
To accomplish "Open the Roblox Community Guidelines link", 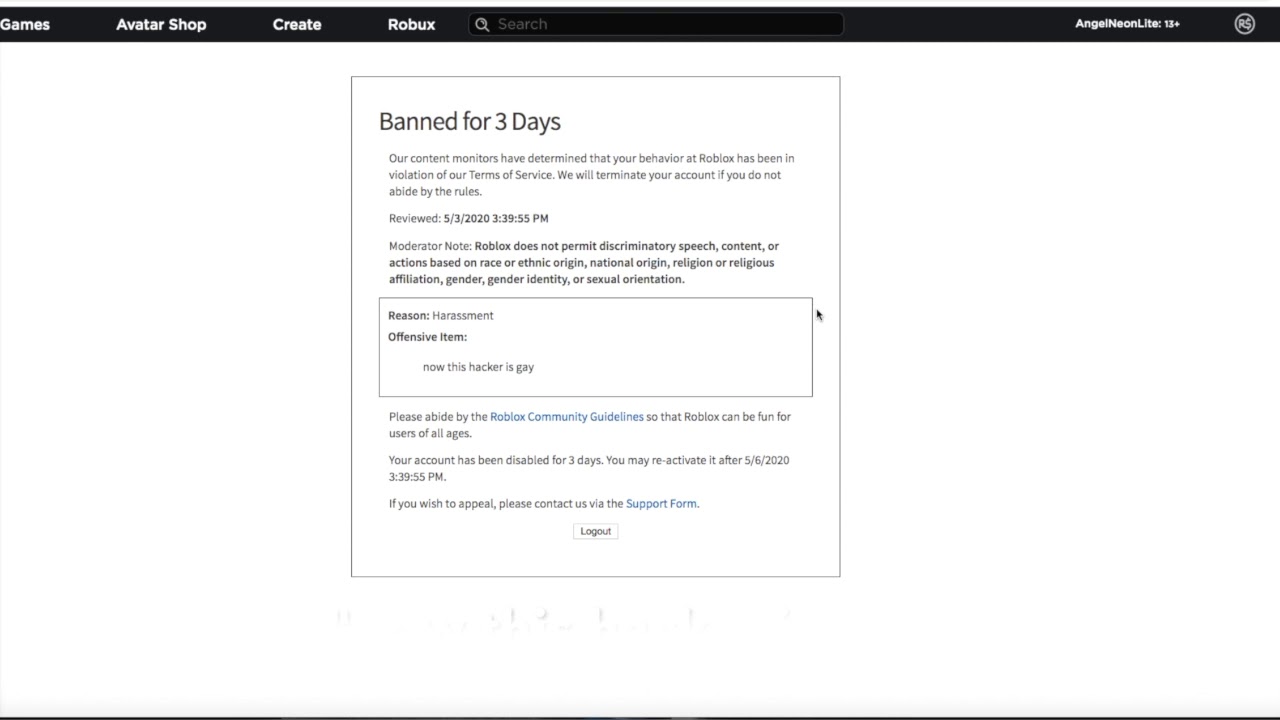I will click(x=567, y=417).
